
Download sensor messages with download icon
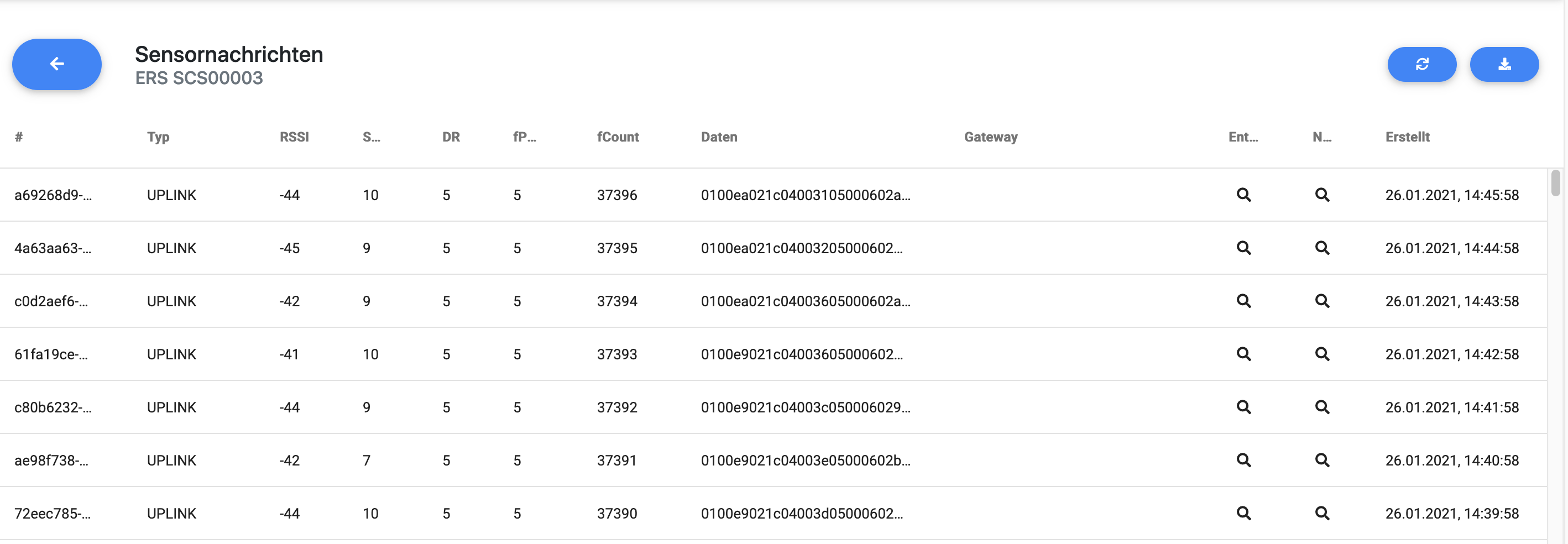tap(1503, 64)
